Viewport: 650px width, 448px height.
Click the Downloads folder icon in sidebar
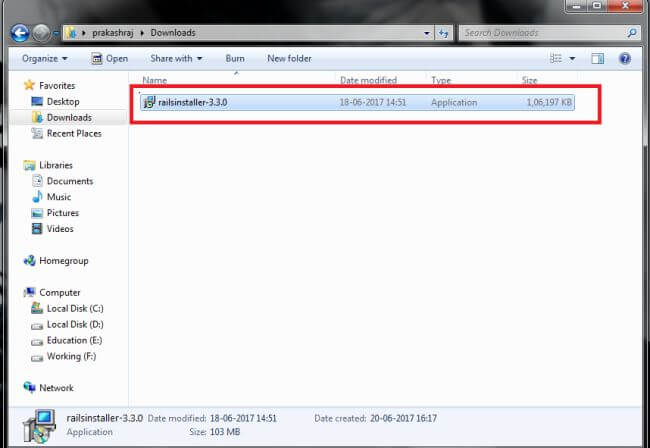point(37,118)
